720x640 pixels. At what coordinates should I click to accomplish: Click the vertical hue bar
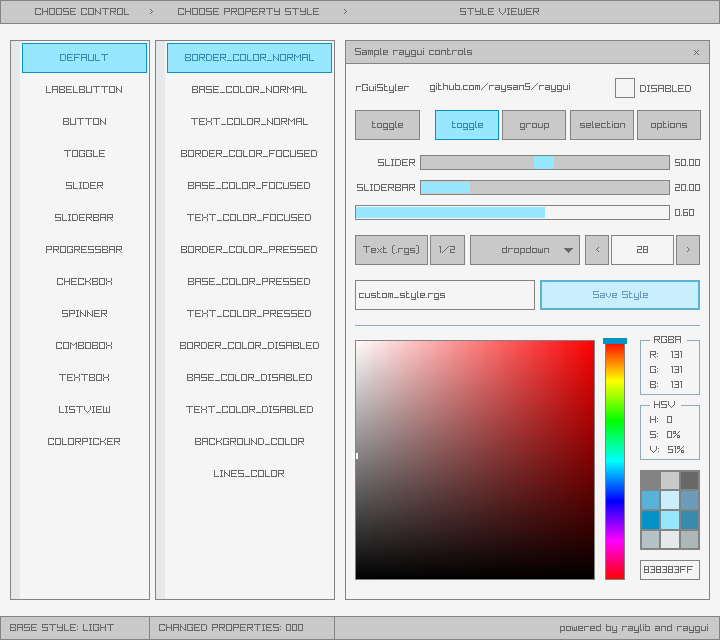pyautogui.click(x=614, y=460)
